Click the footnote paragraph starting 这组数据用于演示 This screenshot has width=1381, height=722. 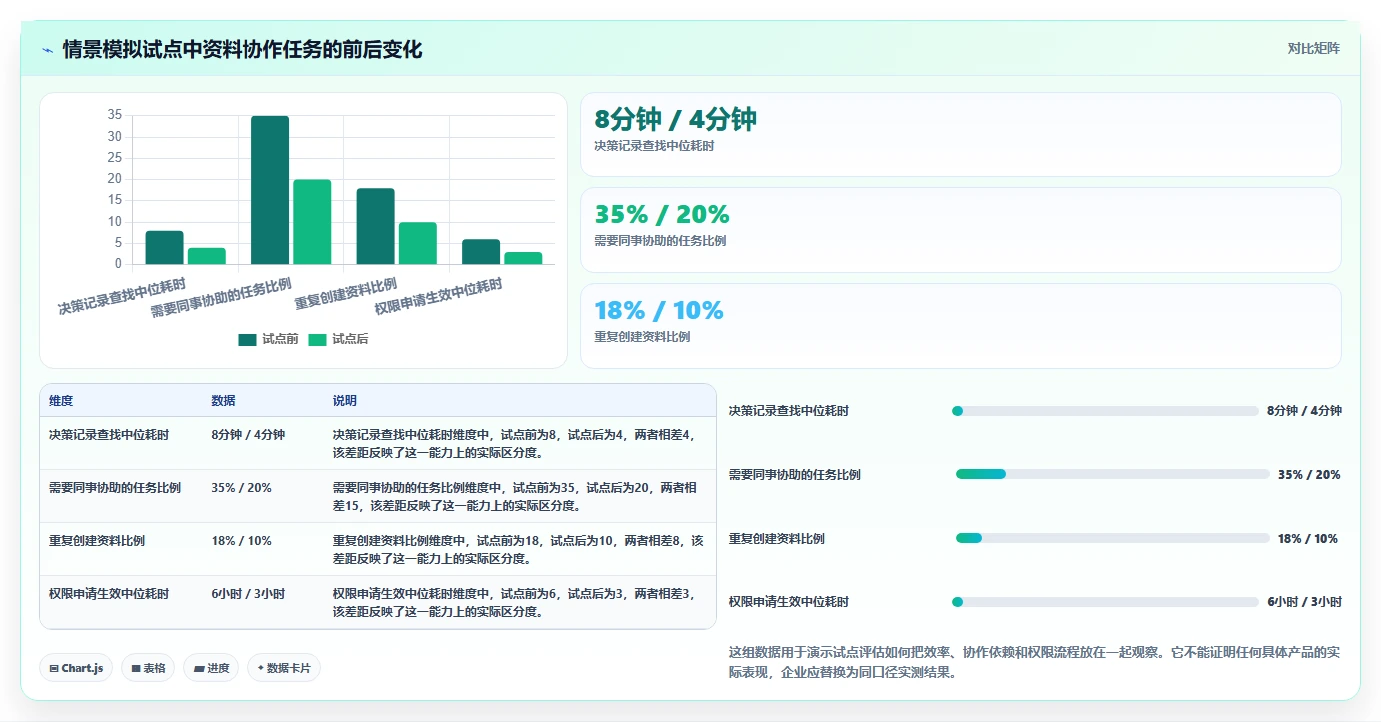point(1034,662)
